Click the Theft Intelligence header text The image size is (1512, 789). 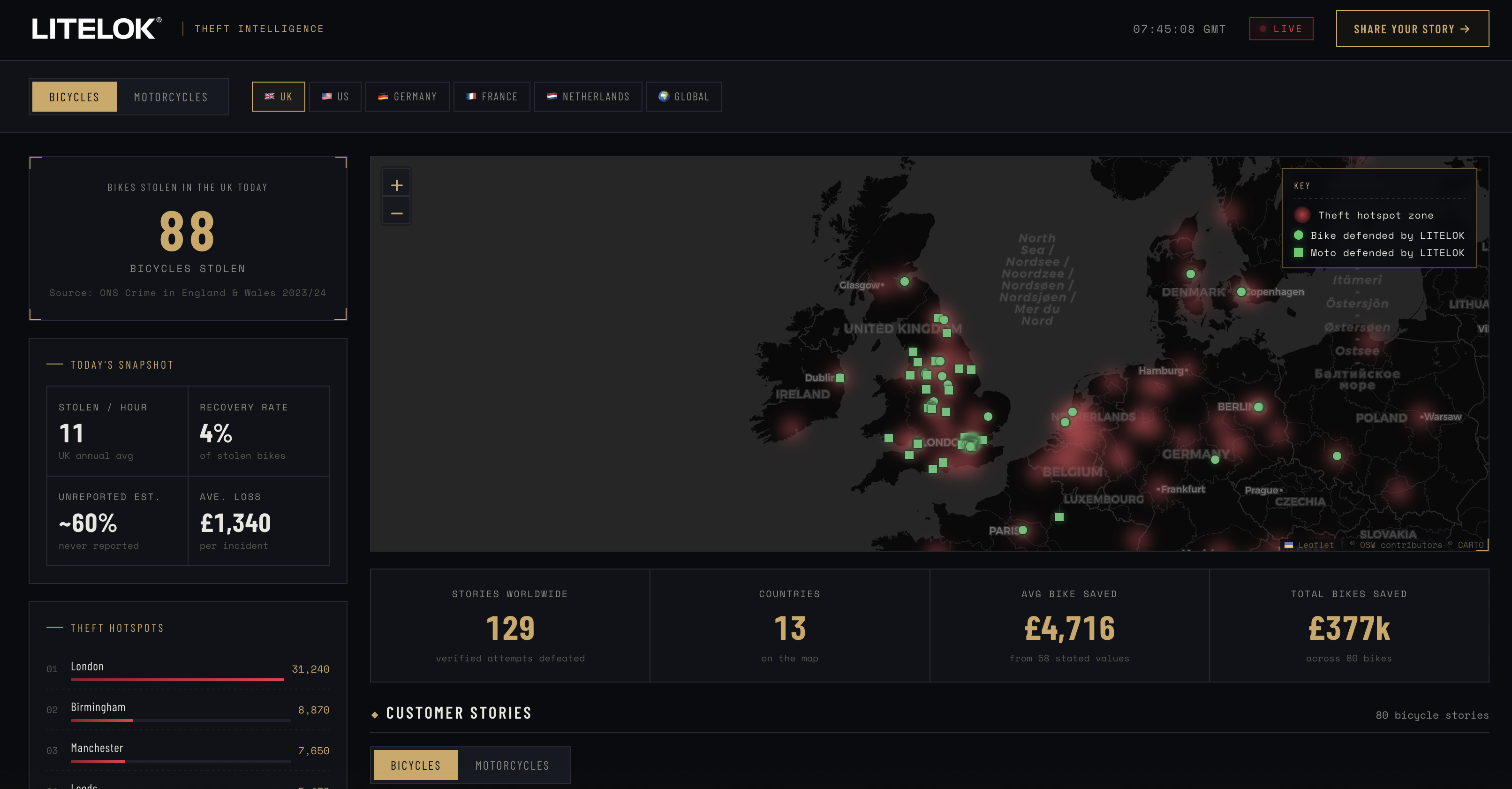(259, 29)
